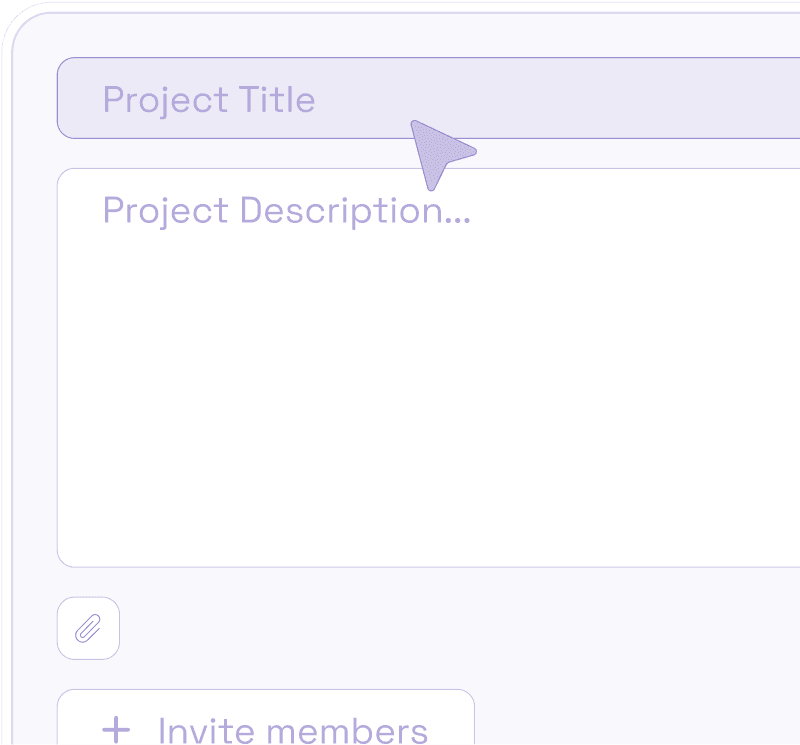Select the Project Description placeholder

[285, 210]
